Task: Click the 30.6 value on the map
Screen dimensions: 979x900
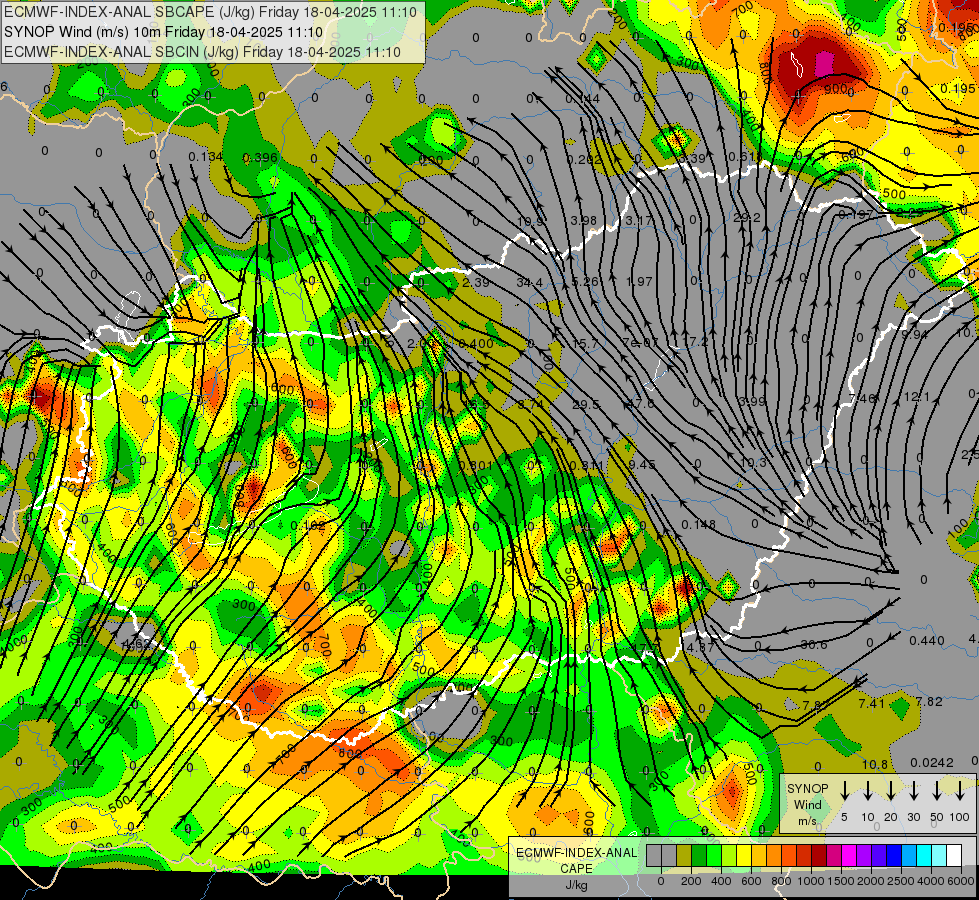Action: click(x=814, y=645)
